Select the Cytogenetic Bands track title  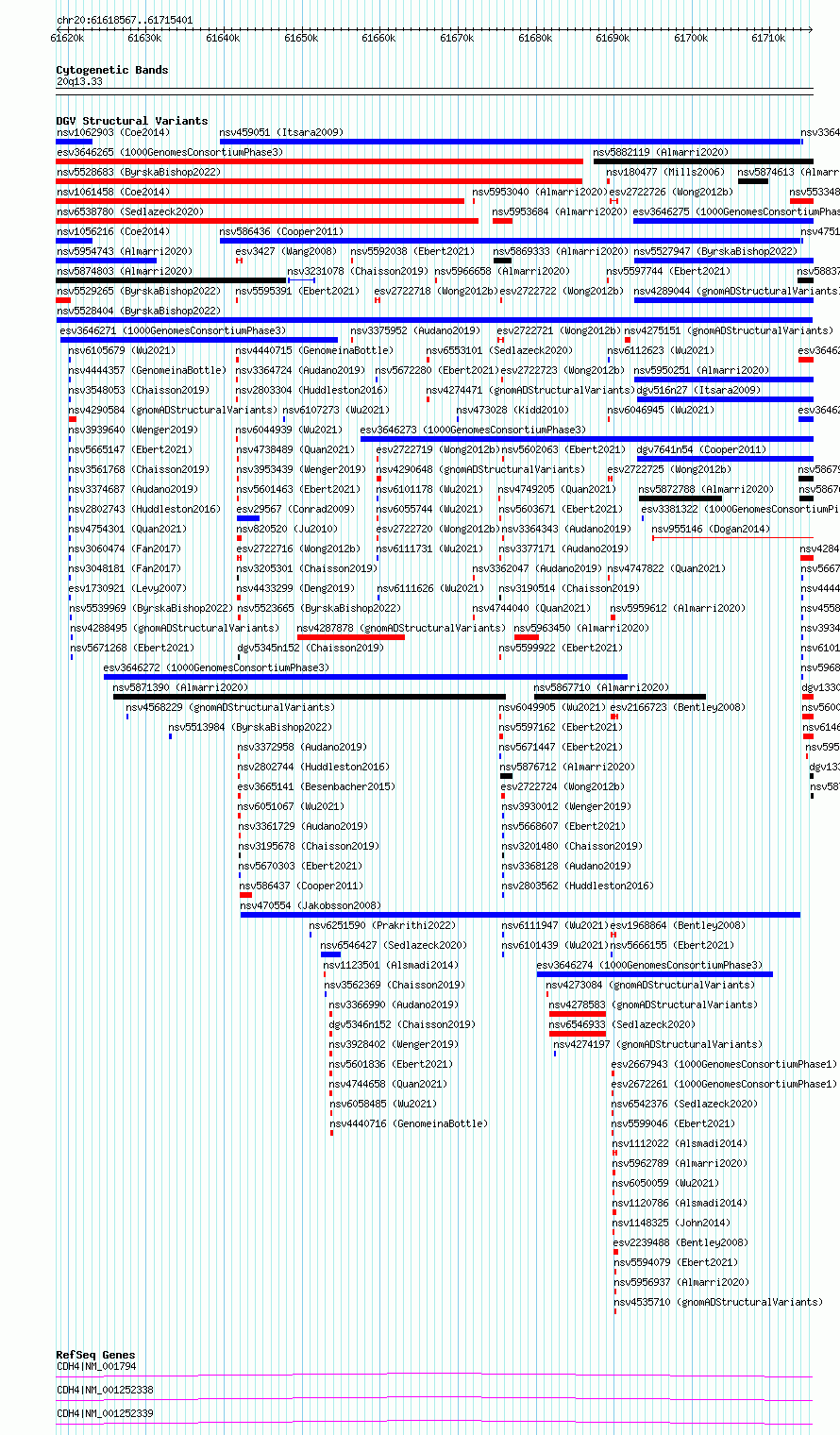112,70
